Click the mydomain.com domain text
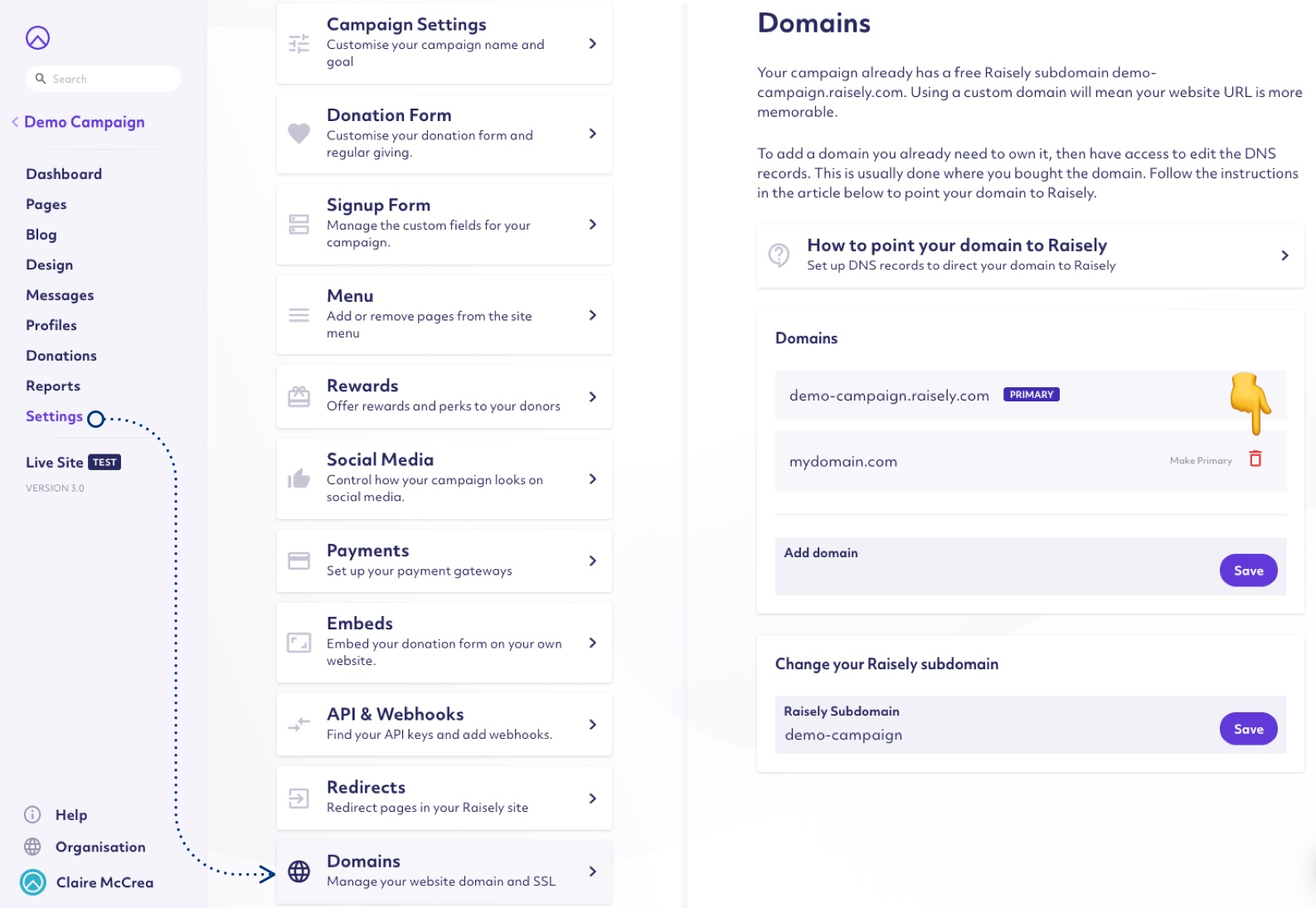Viewport: 1316px width, 908px height. (843, 462)
